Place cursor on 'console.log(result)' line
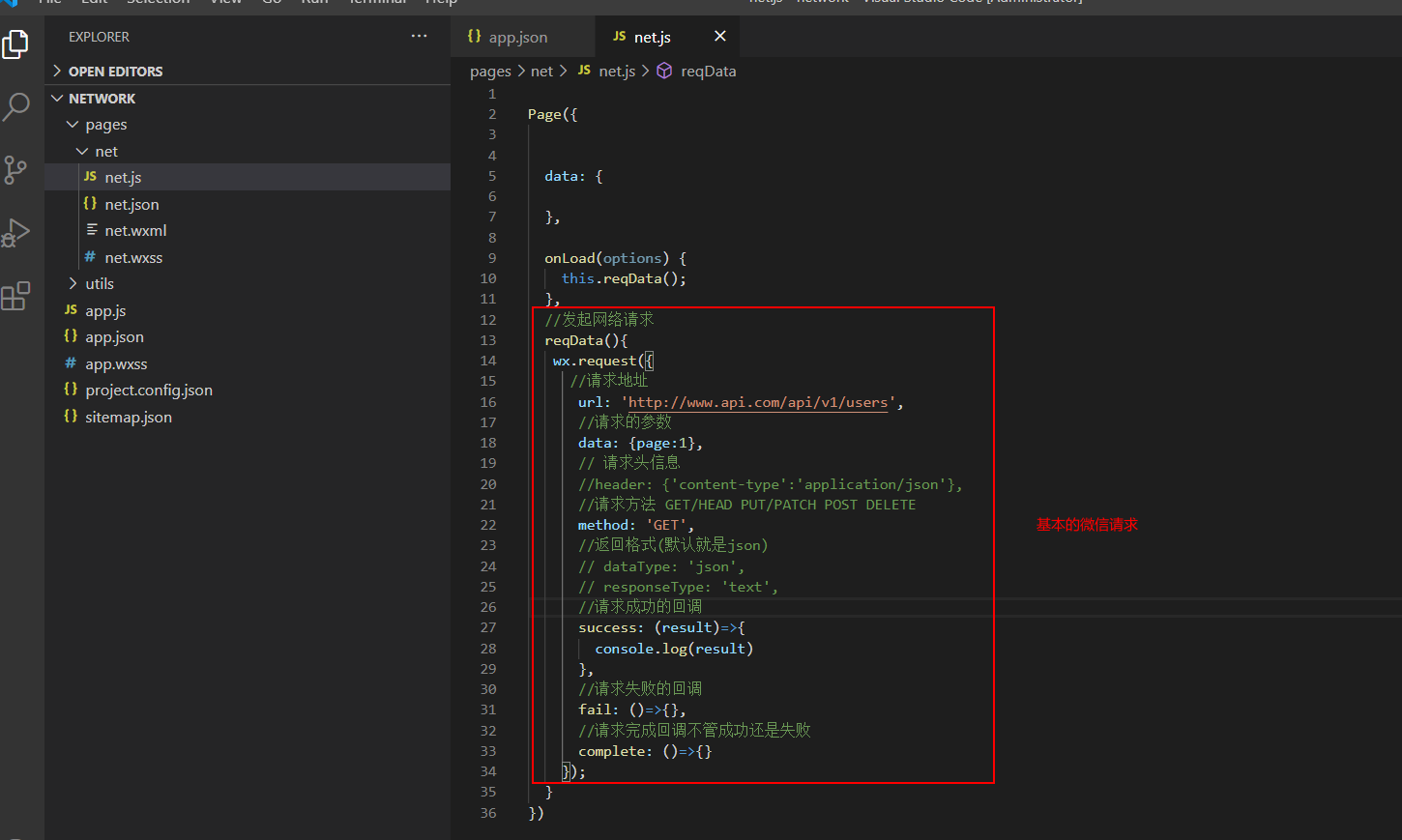1402x840 pixels. (x=674, y=649)
